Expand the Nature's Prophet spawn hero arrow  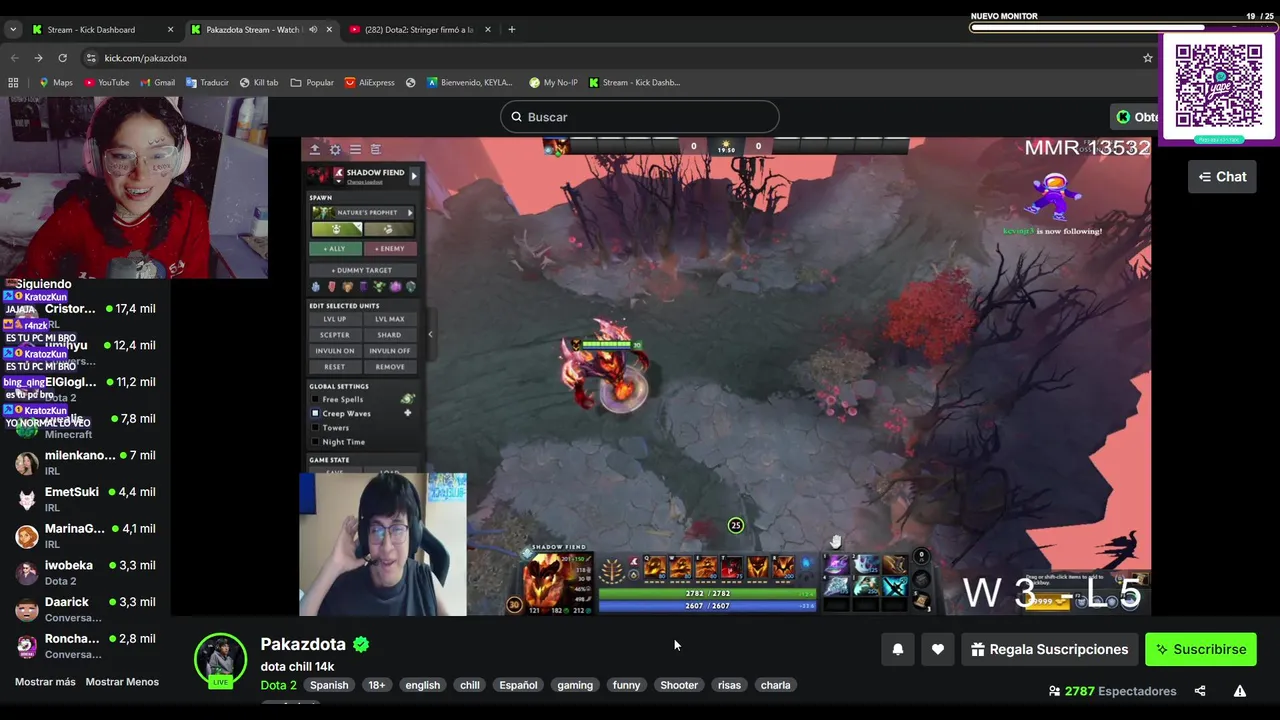pos(410,212)
